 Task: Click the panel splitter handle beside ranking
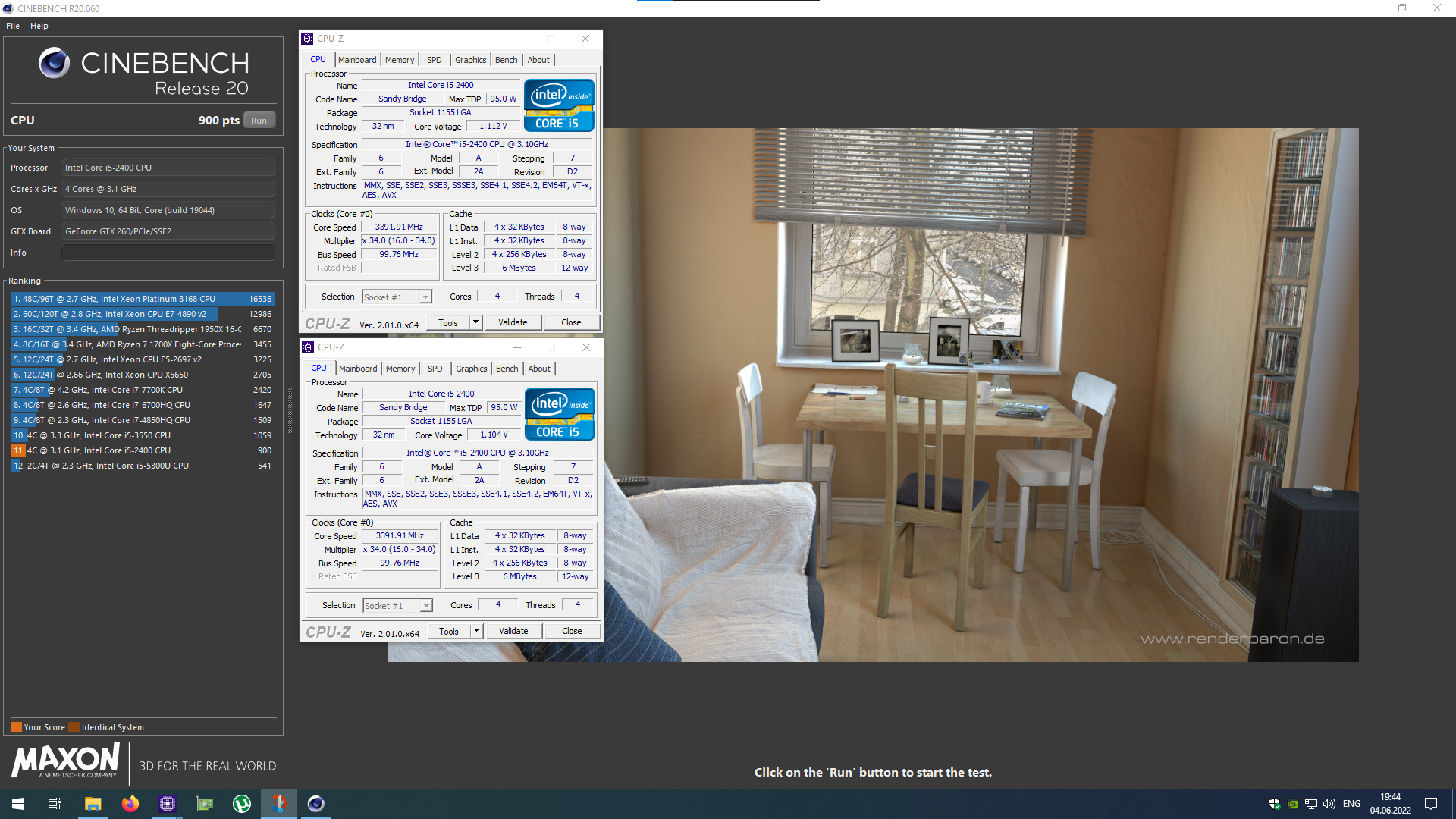point(290,410)
